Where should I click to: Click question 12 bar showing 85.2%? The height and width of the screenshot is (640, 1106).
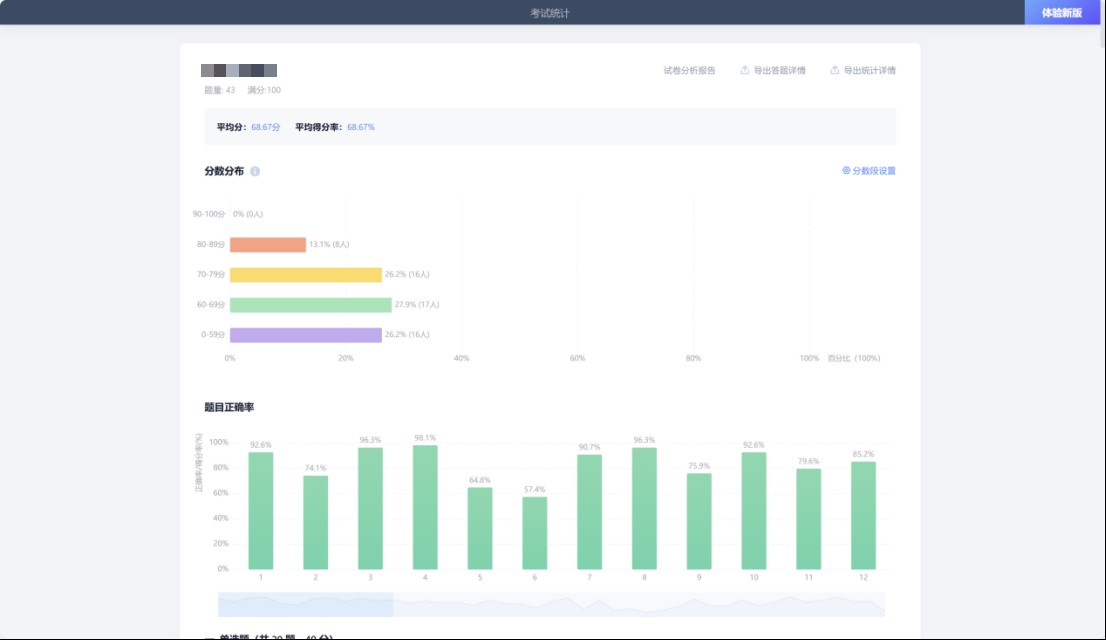click(x=863, y=516)
